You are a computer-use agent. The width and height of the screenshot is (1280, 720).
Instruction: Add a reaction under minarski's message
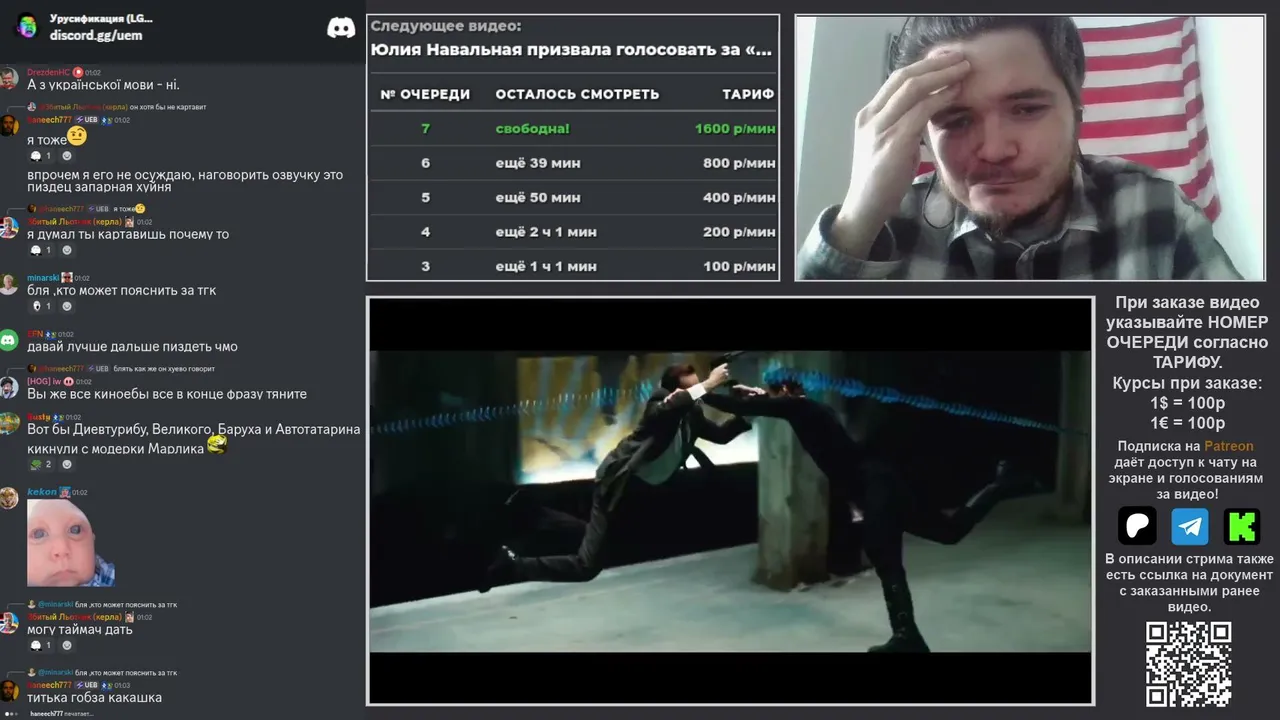tap(67, 306)
